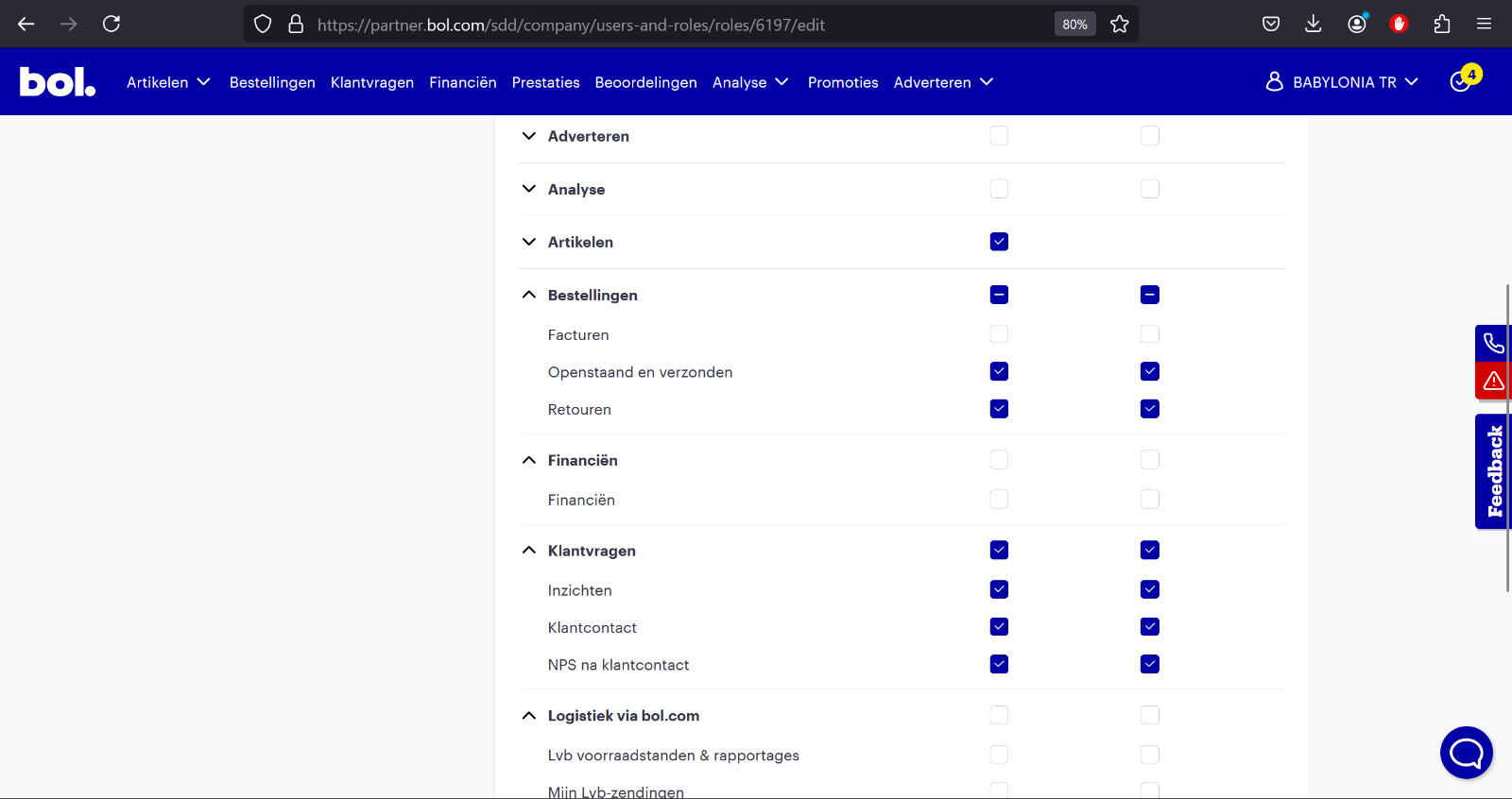Open the browser downloads icon
The width and height of the screenshot is (1512, 799).
[x=1313, y=25]
